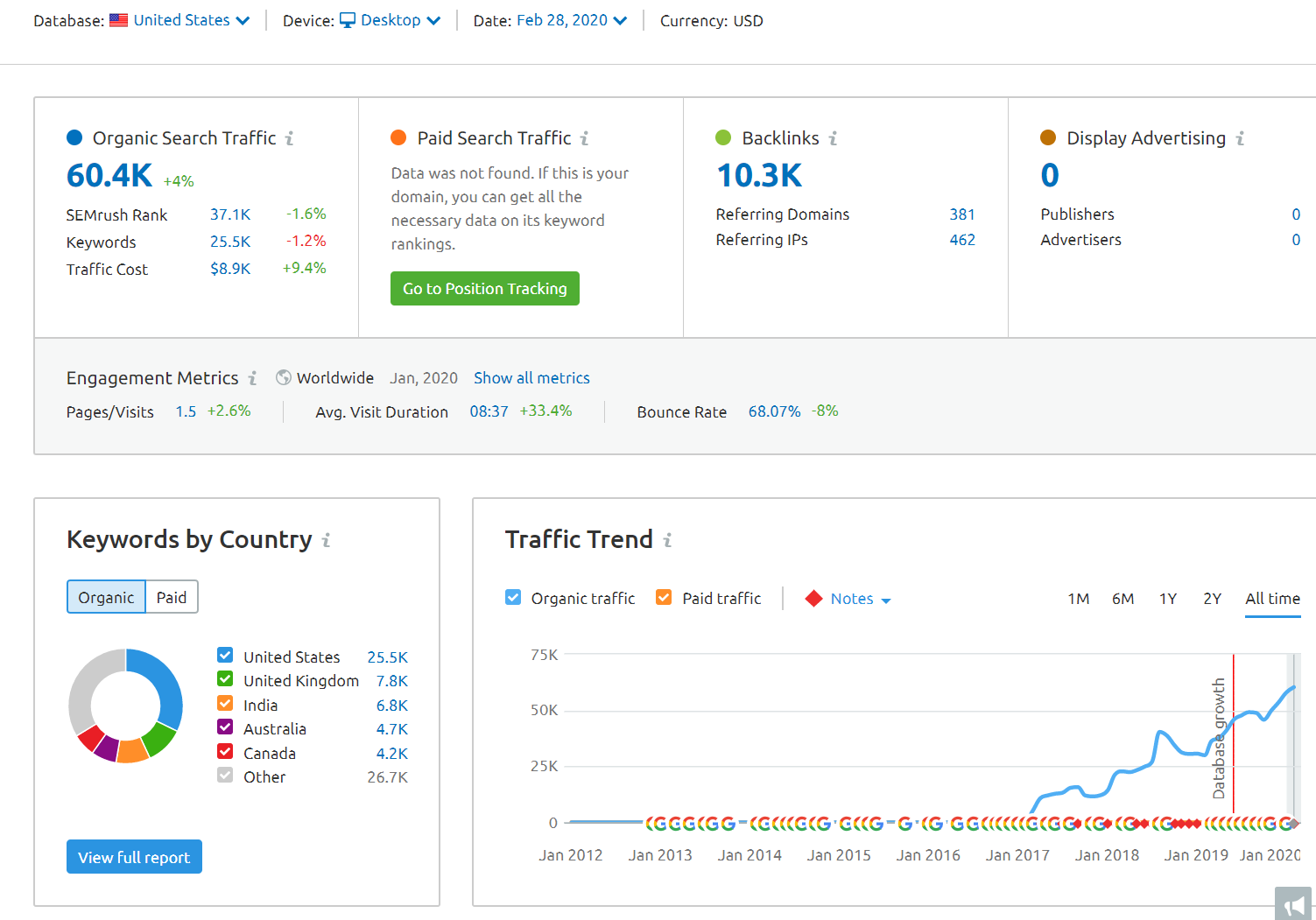Click the orange Paid Search Traffic dot
This screenshot has width=1316, height=920.
pos(398,137)
